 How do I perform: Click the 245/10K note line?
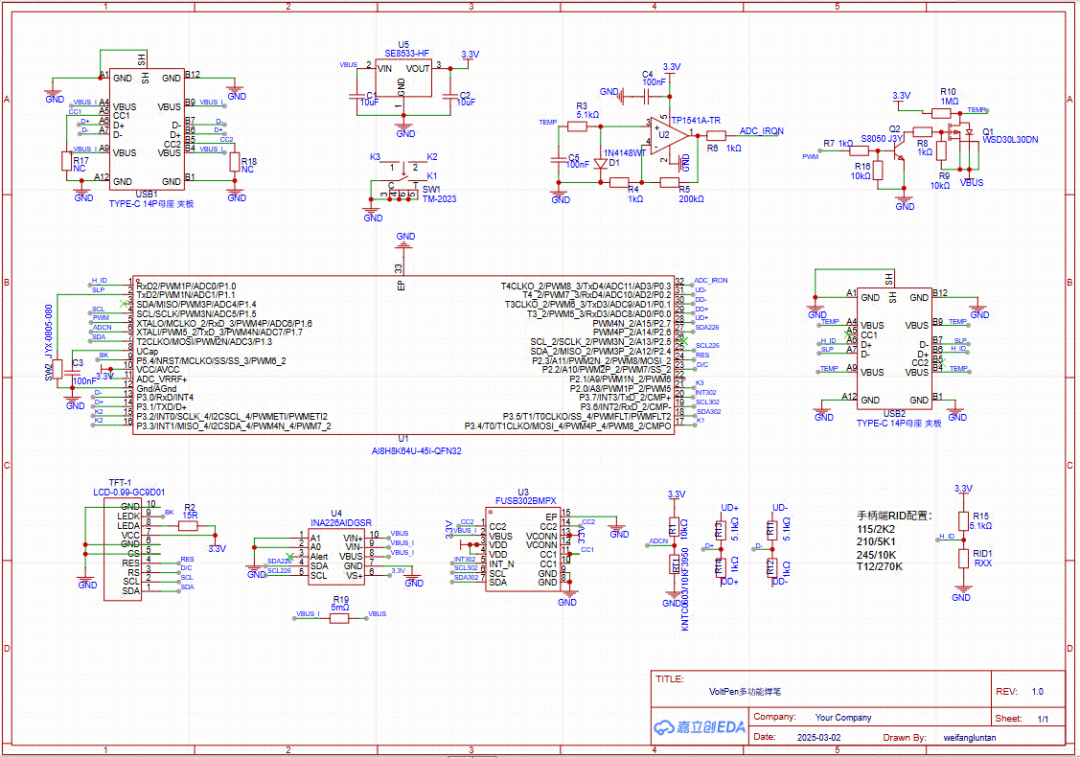(x=876, y=555)
